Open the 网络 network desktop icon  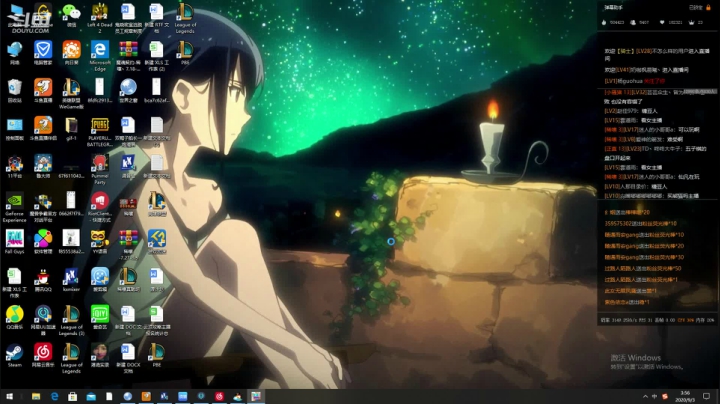click(x=14, y=53)
